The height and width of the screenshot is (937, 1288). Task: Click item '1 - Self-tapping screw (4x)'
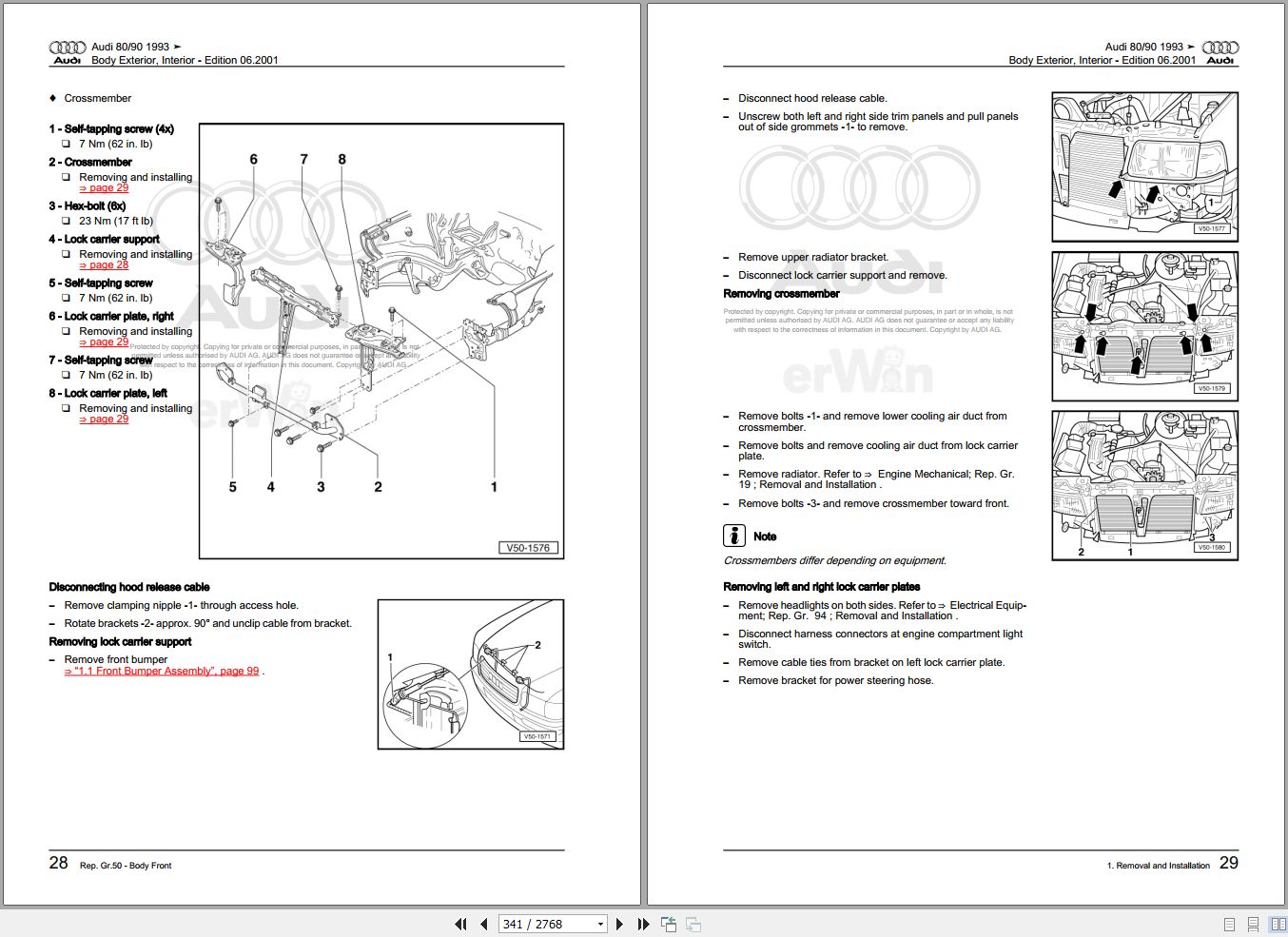click(111, 129)
